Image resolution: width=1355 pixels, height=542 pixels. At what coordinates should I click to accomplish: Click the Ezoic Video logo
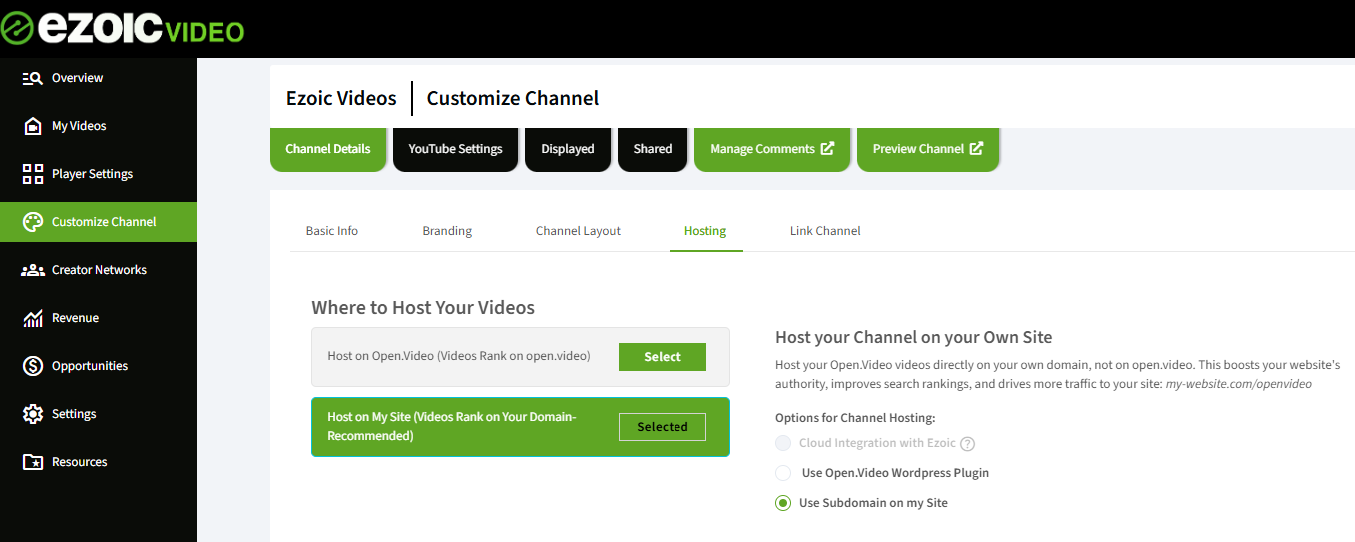[122, 29]
